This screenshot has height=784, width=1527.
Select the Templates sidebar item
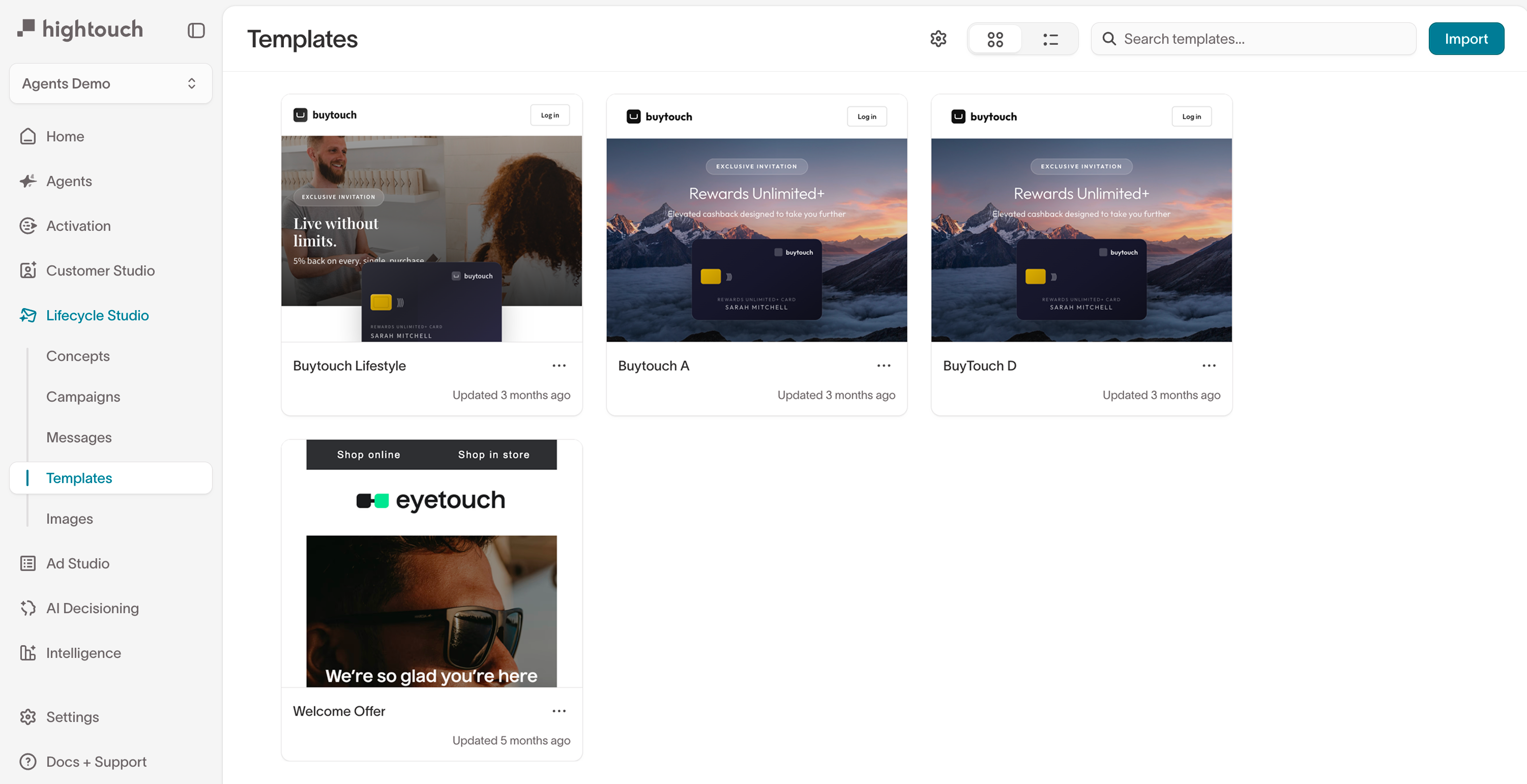tap(111, 477)
